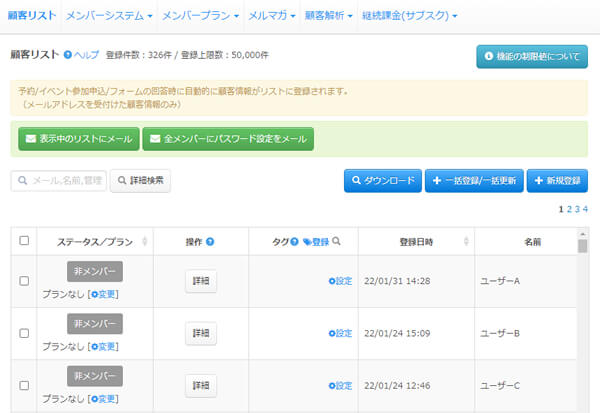Viewport: 600px width, 413px height.
Task: Expand the メンバーシステム dropdown menu
Action: coord(109,17)
